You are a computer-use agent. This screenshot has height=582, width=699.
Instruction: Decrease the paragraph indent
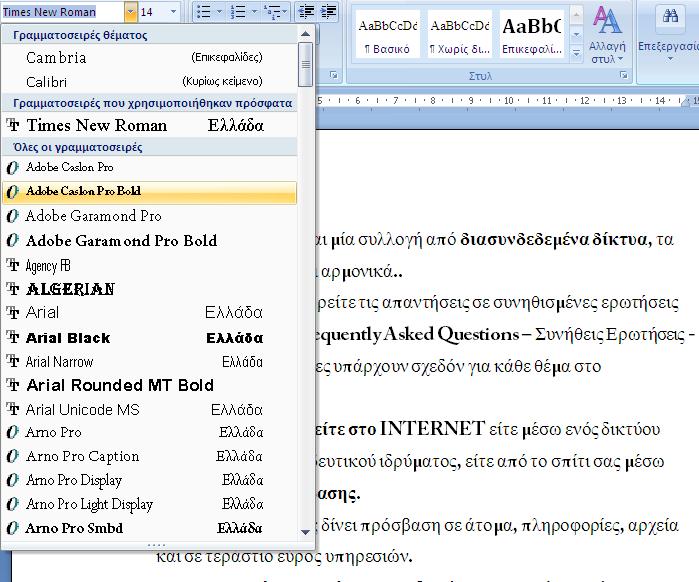[307, 12]
